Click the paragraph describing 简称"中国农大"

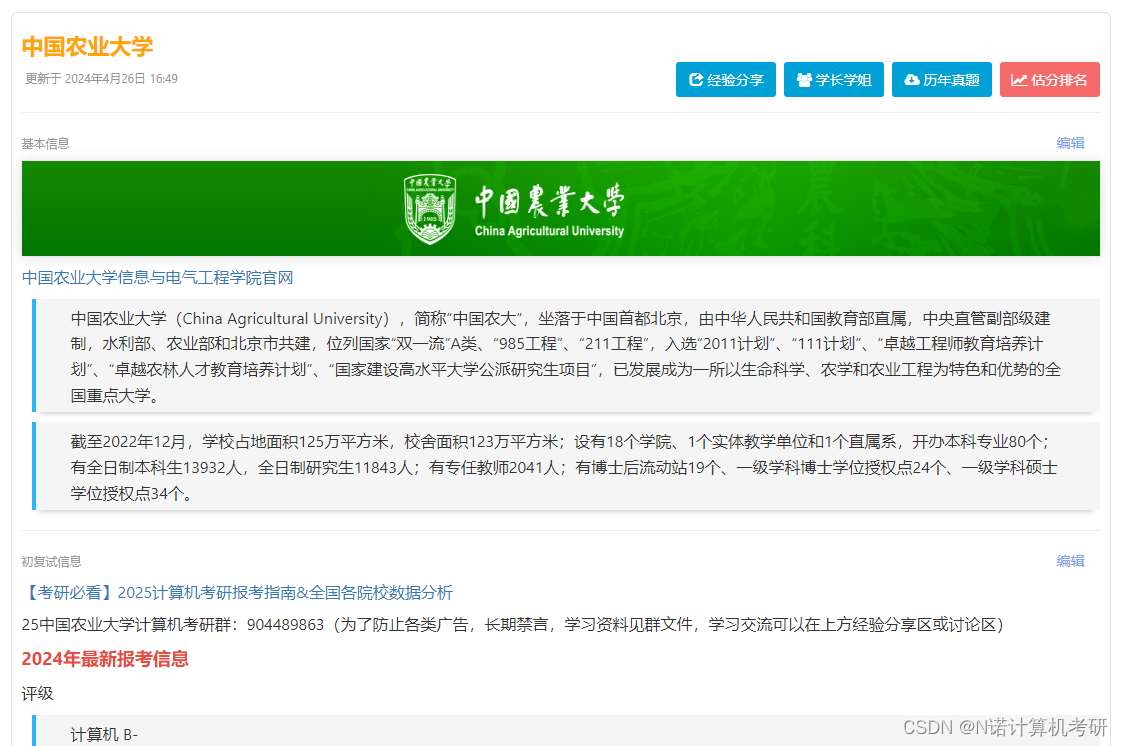(x=566, y=357)
